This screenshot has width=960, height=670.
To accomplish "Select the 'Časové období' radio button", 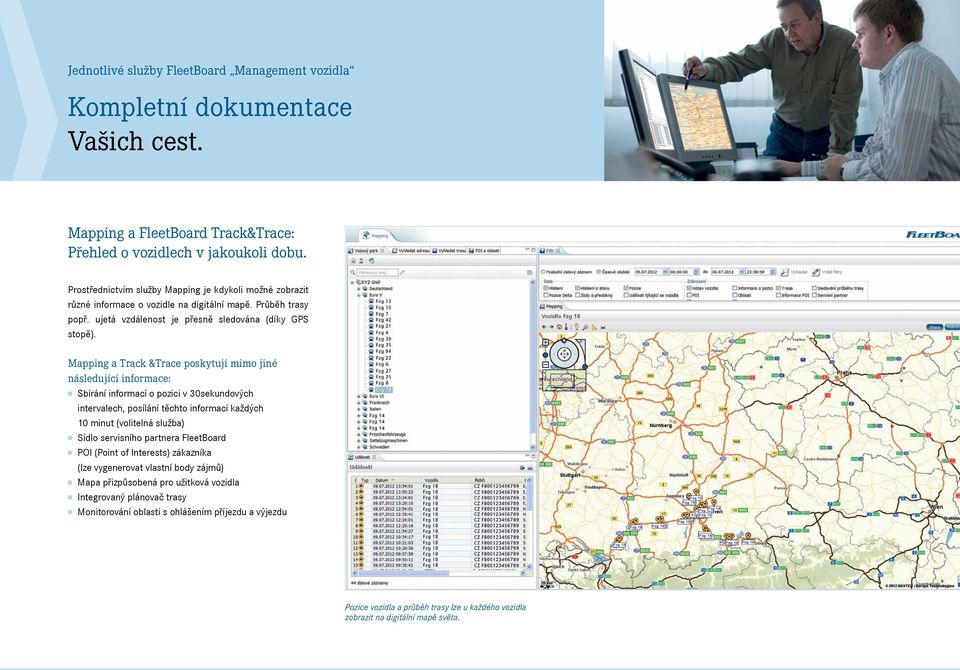I will 598,272.
